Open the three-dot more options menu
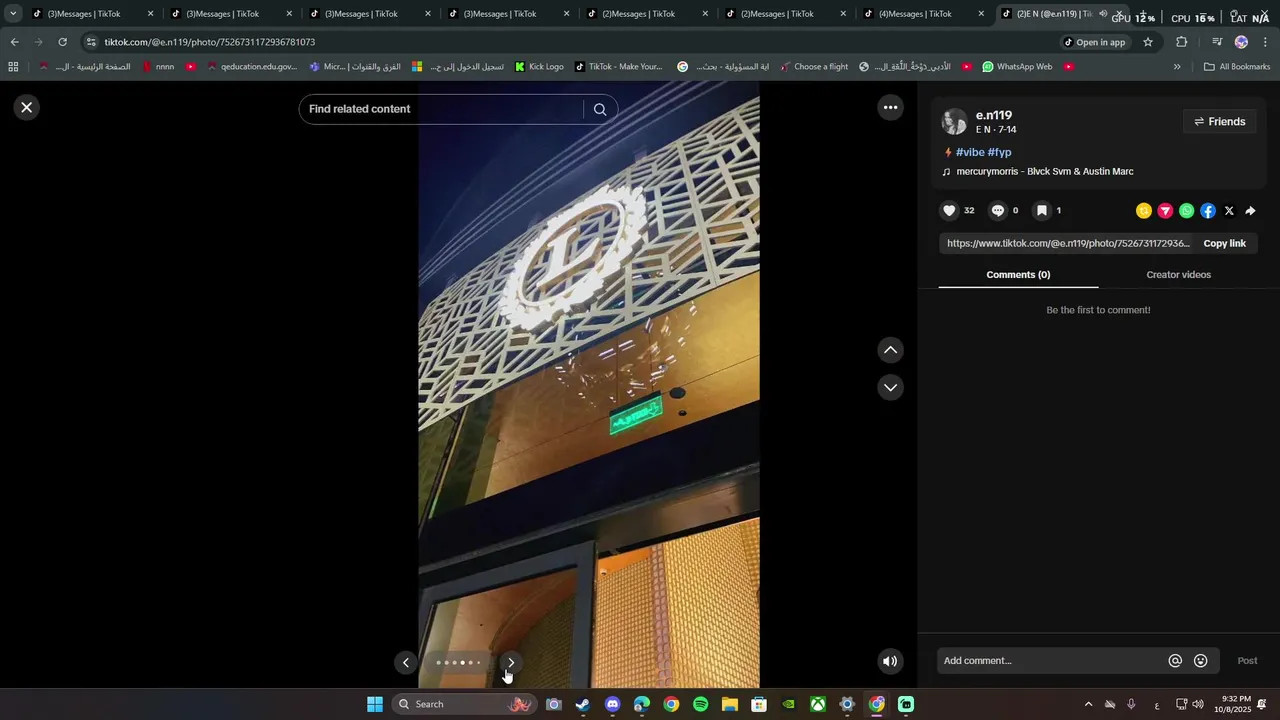The width and height of the screenshot is (1280, 720). tap(890, 108)
